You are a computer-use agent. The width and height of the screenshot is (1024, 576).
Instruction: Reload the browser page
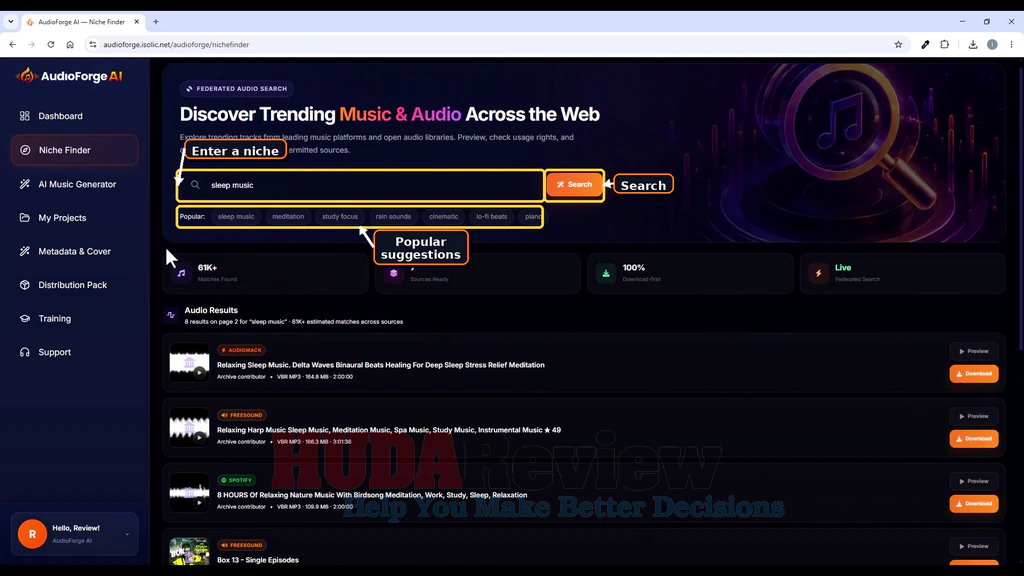50,44
